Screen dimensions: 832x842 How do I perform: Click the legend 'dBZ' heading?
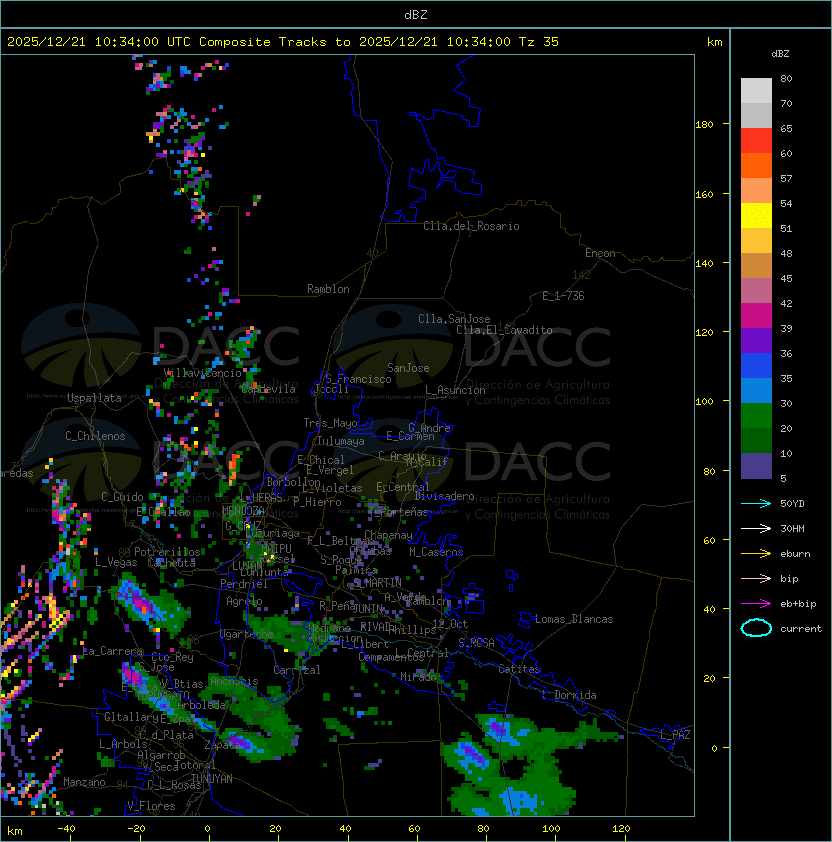point(780,54)
